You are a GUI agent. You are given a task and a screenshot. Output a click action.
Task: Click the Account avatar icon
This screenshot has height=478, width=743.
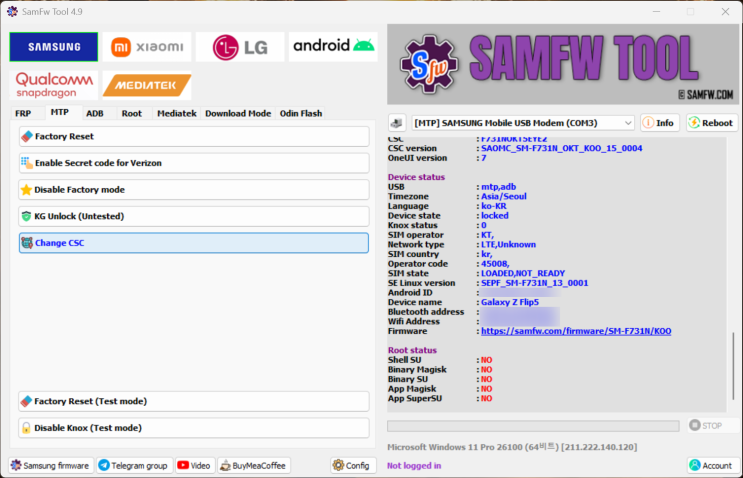point(695,465)
